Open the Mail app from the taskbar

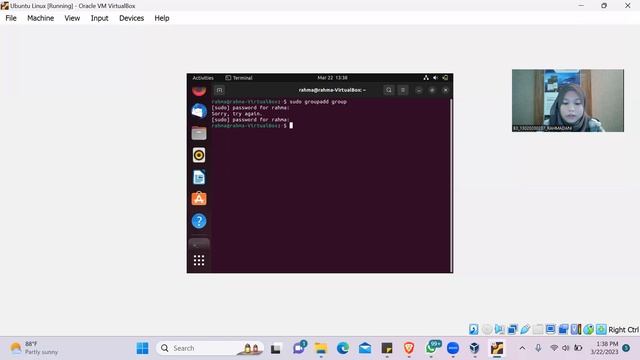pos(365,348)
